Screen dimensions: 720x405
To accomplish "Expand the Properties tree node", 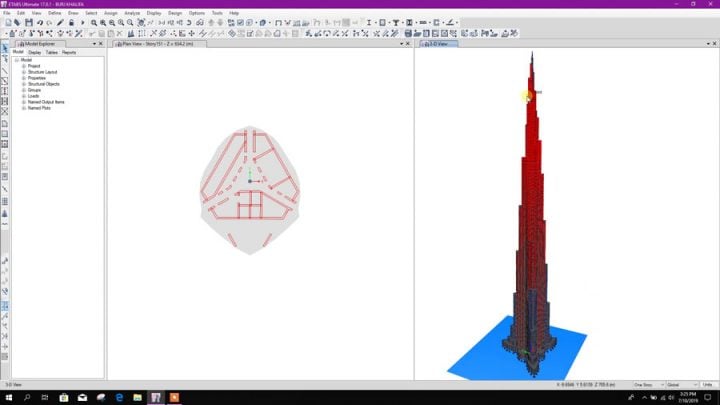I will 24,78.
